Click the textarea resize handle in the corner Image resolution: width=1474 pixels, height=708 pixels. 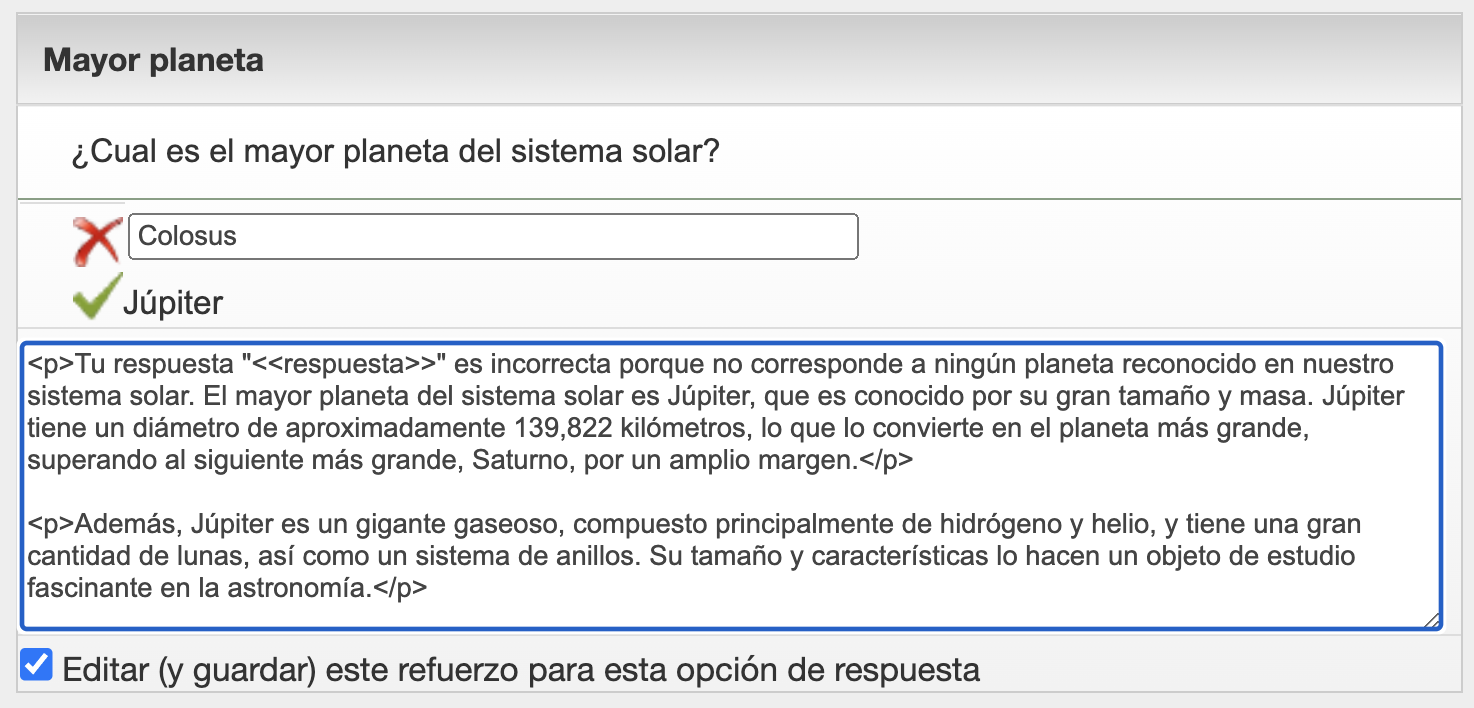[1433, 620]
